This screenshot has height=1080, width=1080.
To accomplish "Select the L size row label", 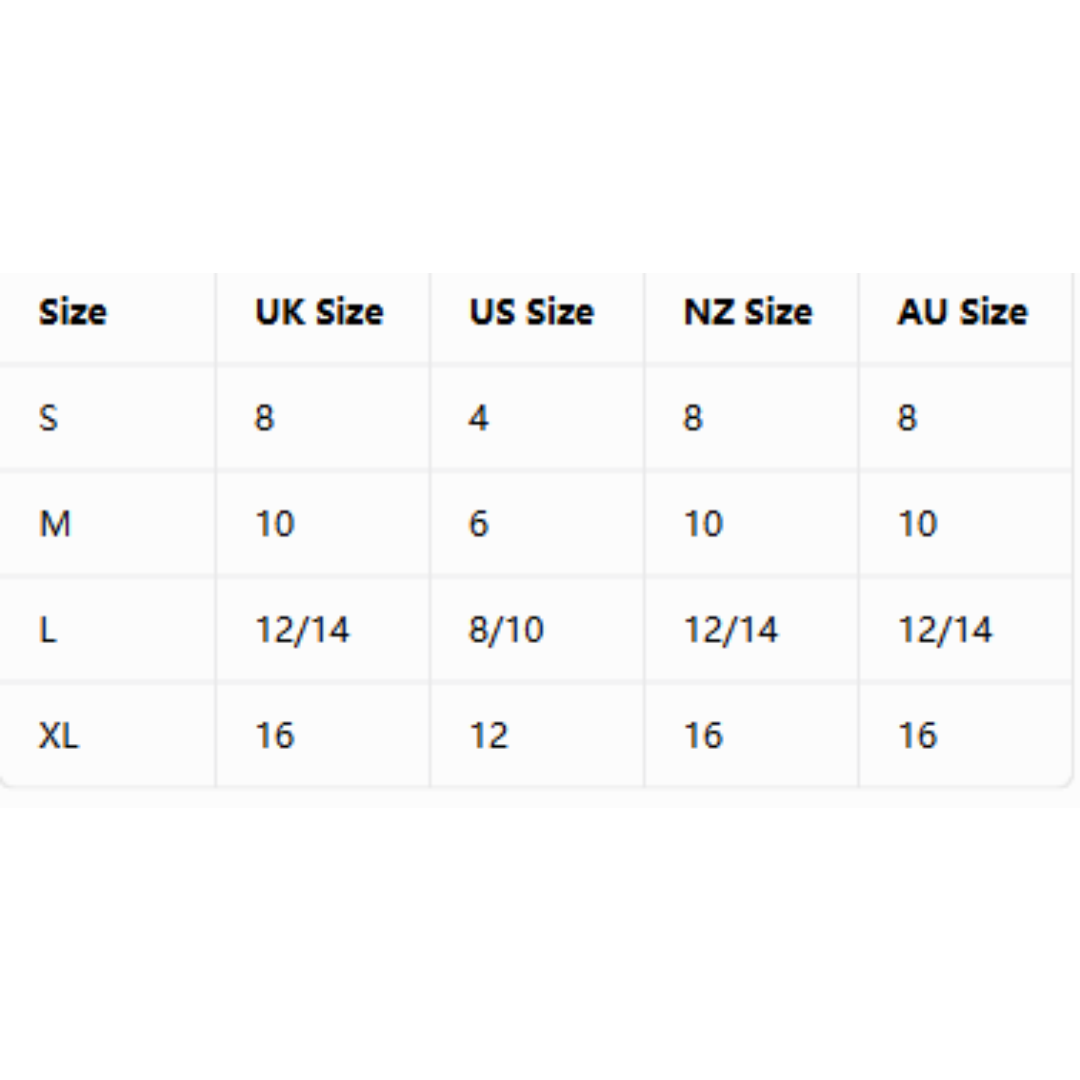I will tap(48, 630).
